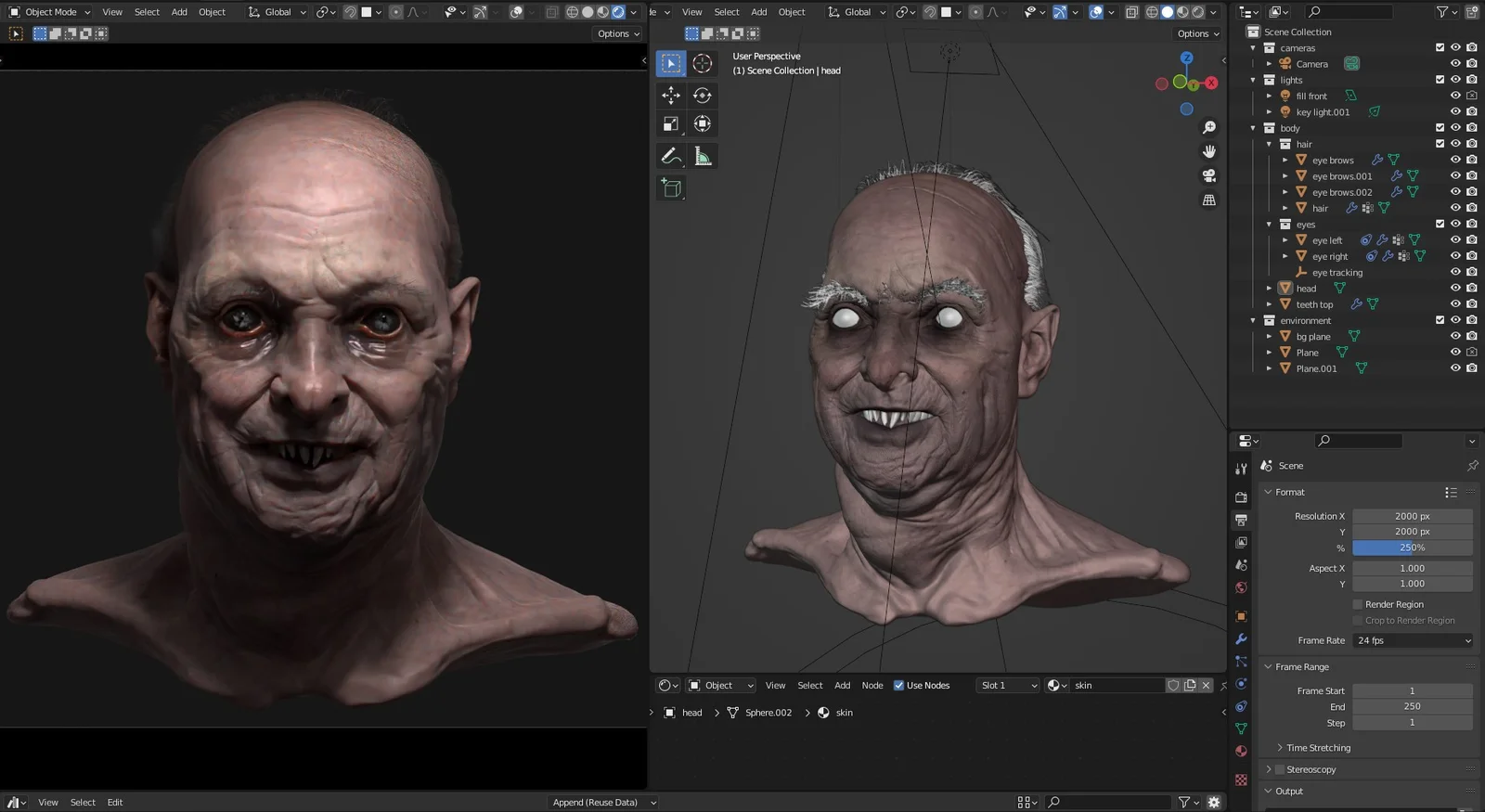Activate the Scale tool

[670, 123]
